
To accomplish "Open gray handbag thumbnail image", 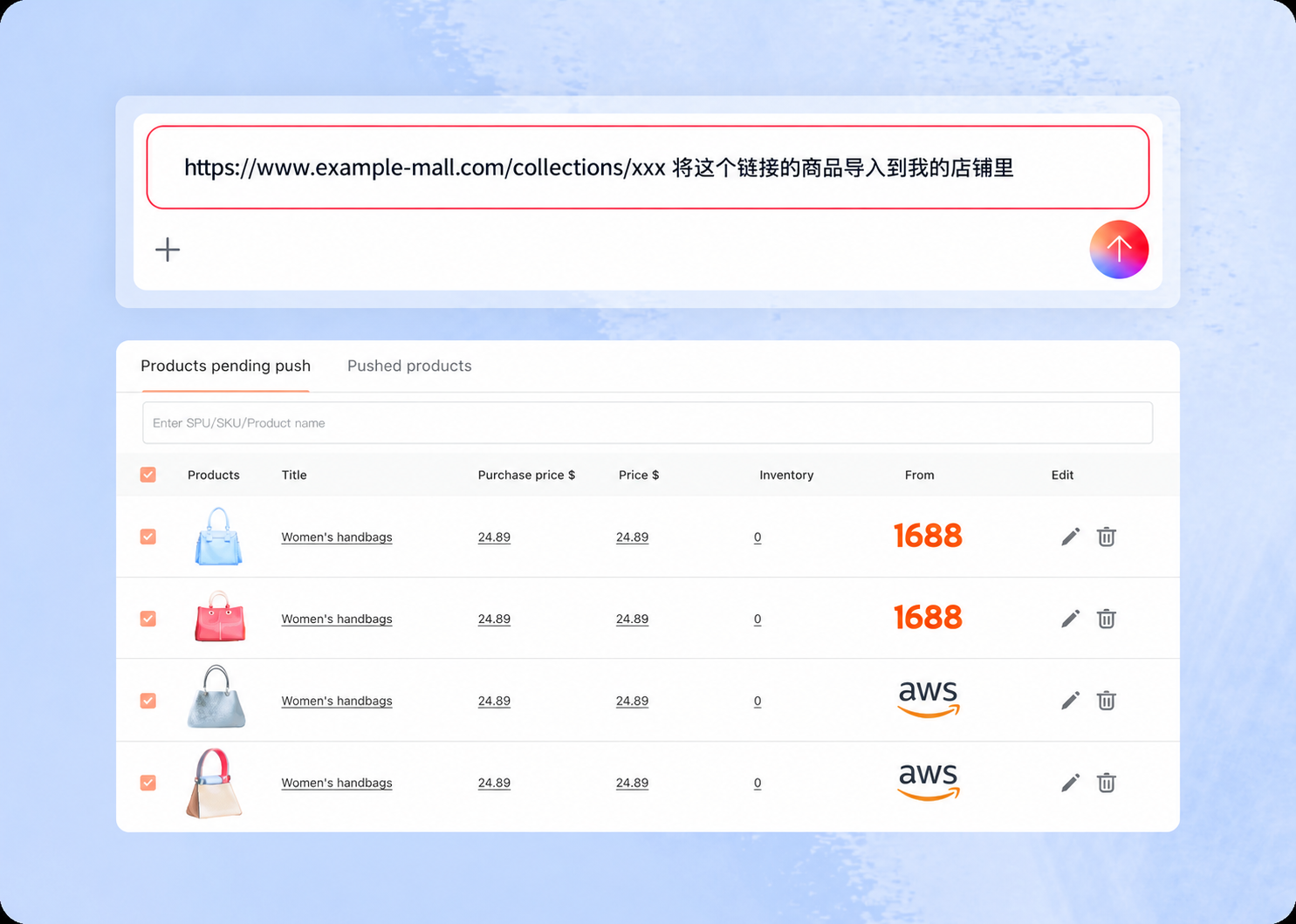I will [216, 697].
